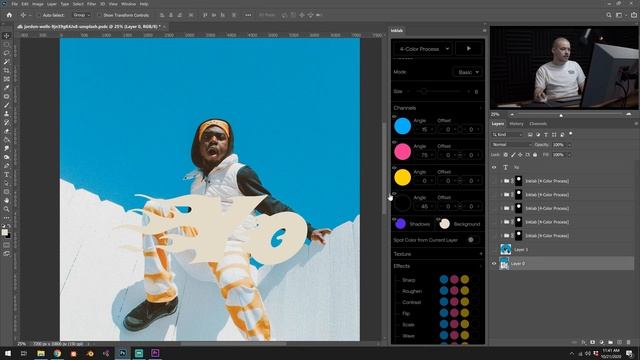Toggle the yellow dot for the Contrast effect
640x360 pixels.
pyautogui.click(x=465, y=302)
